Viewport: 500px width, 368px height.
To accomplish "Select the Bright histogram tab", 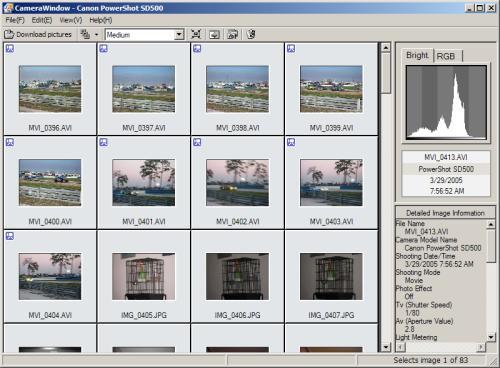I will pos(417,55).
